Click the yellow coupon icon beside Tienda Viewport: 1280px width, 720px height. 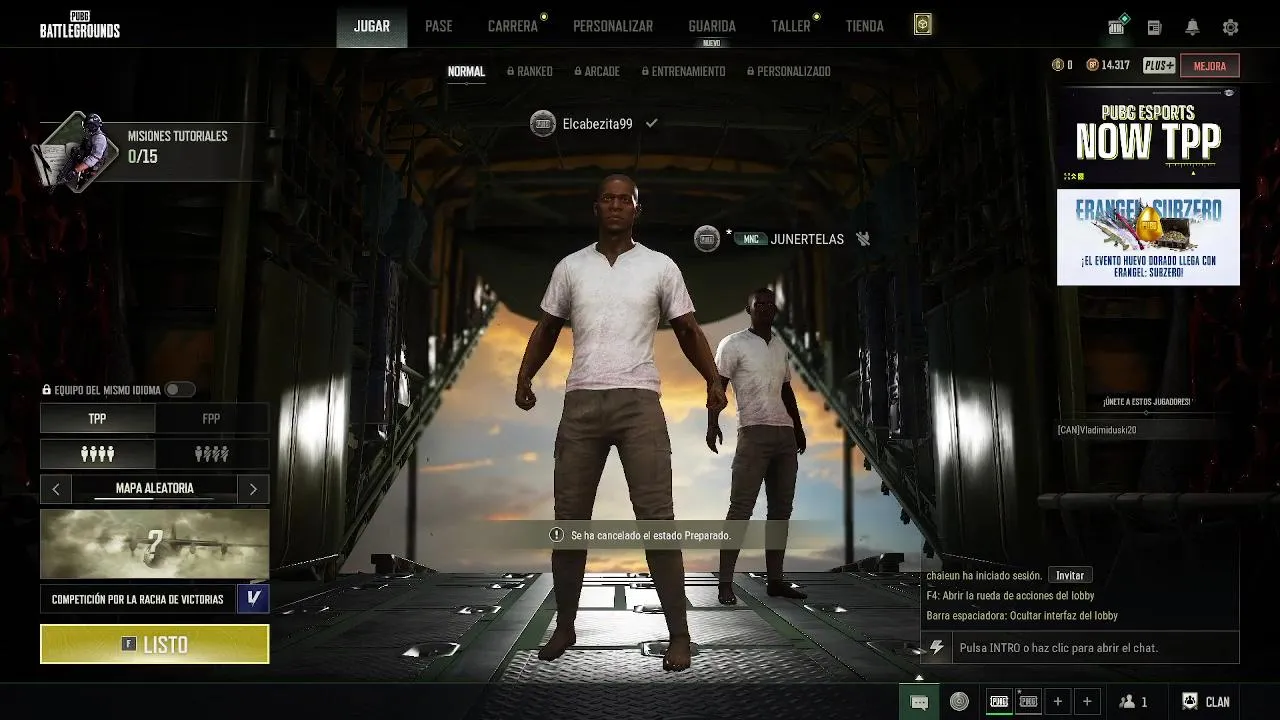pos(923,25)
